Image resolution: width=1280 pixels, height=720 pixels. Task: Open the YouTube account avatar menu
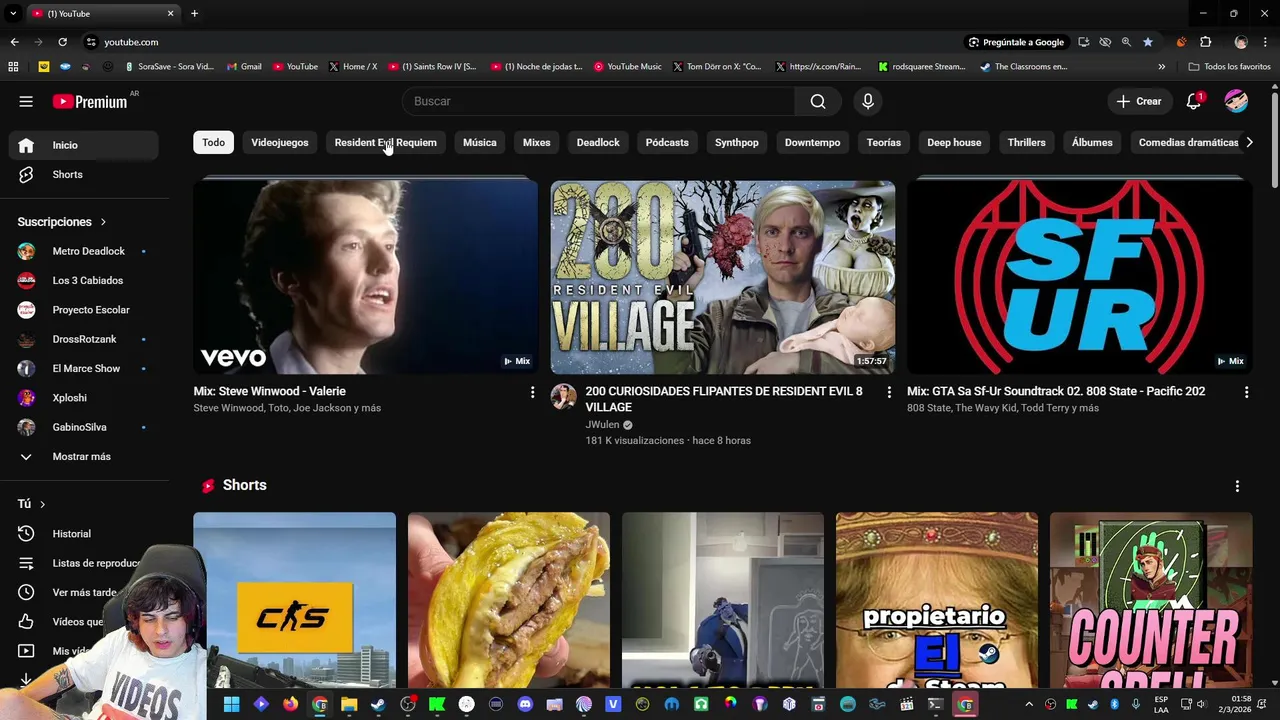coord(1236,101)
